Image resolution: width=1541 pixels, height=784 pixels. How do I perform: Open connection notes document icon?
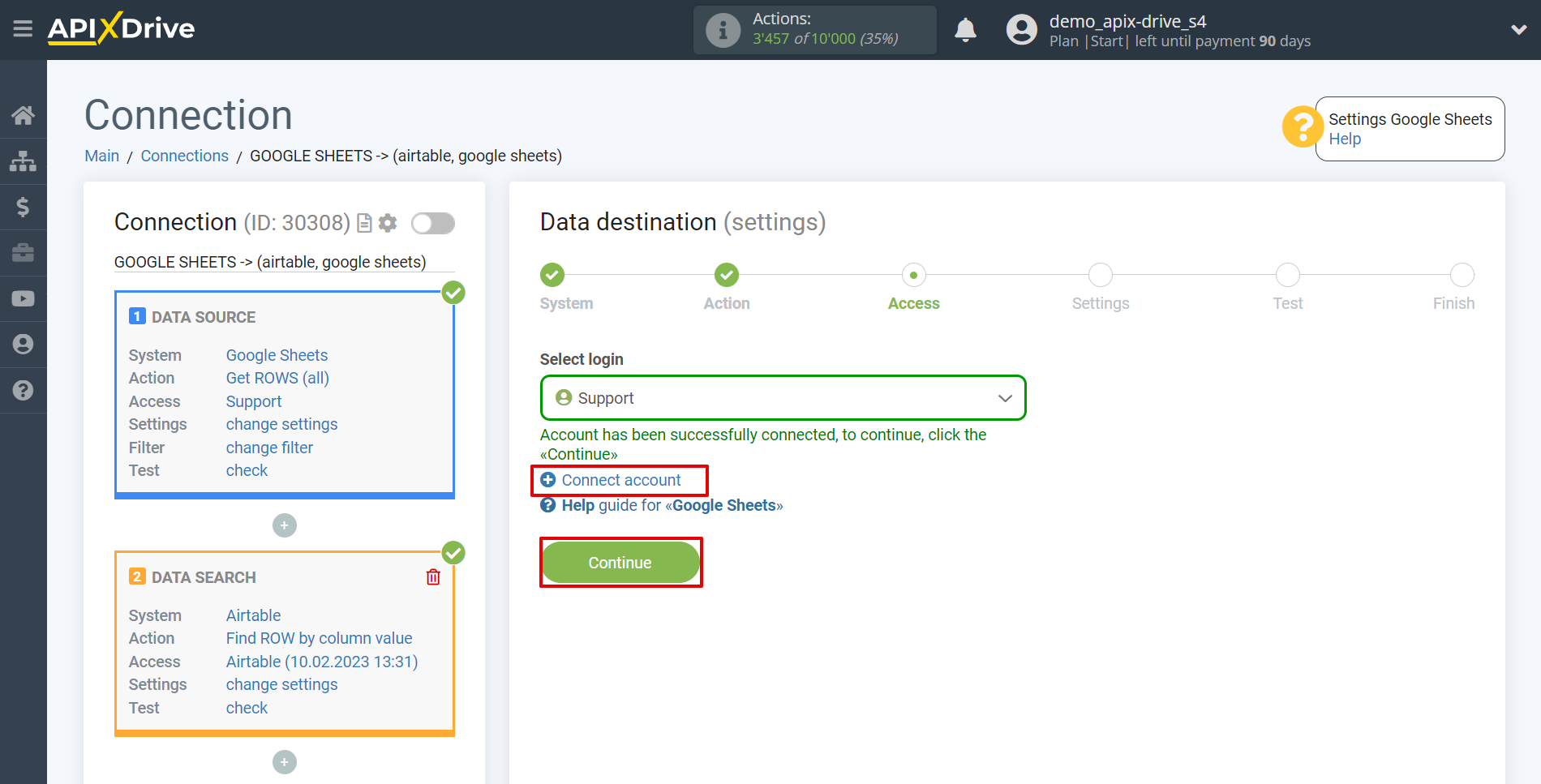click(365, 223)
